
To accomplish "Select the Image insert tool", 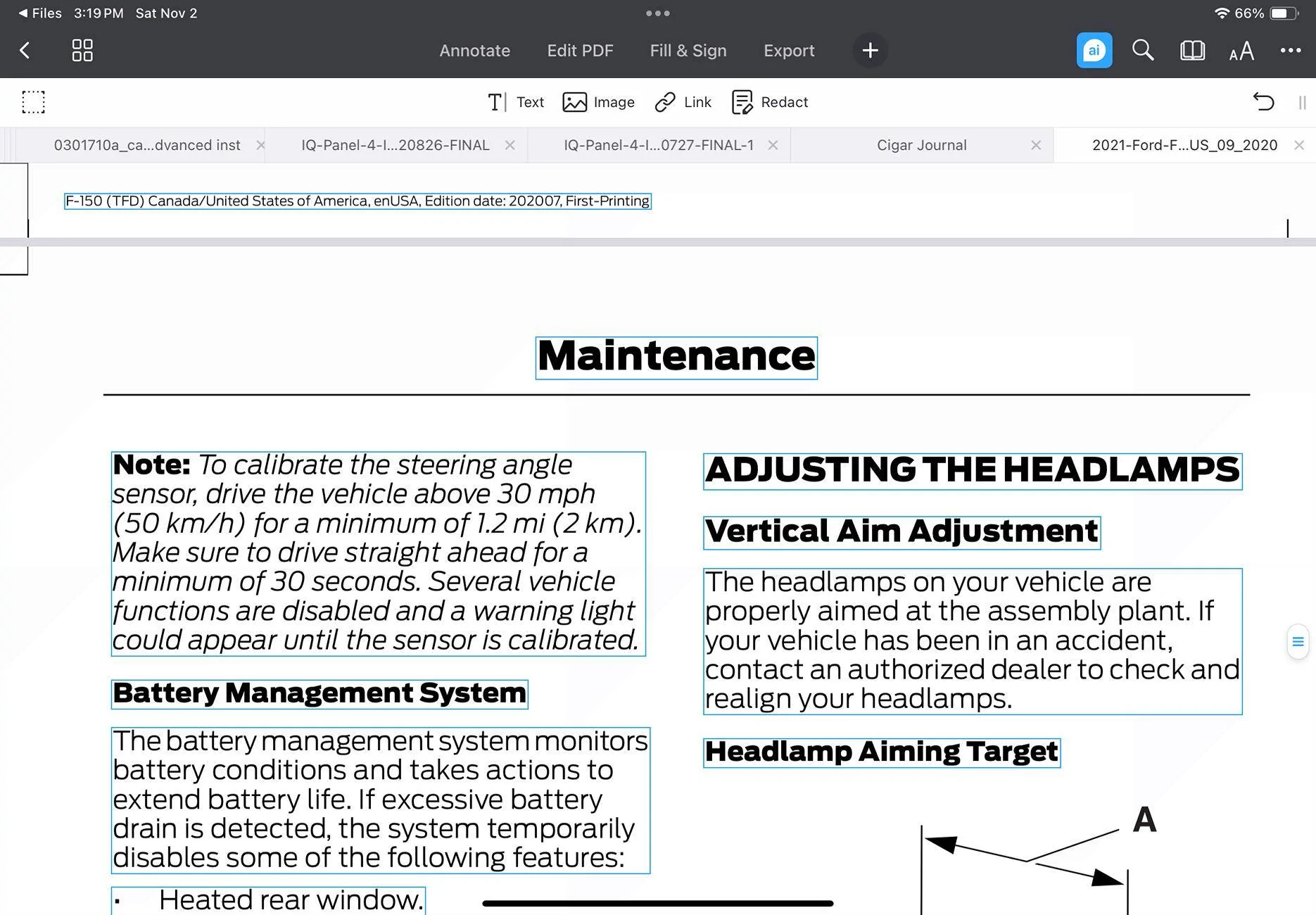I will click(599, 102).
